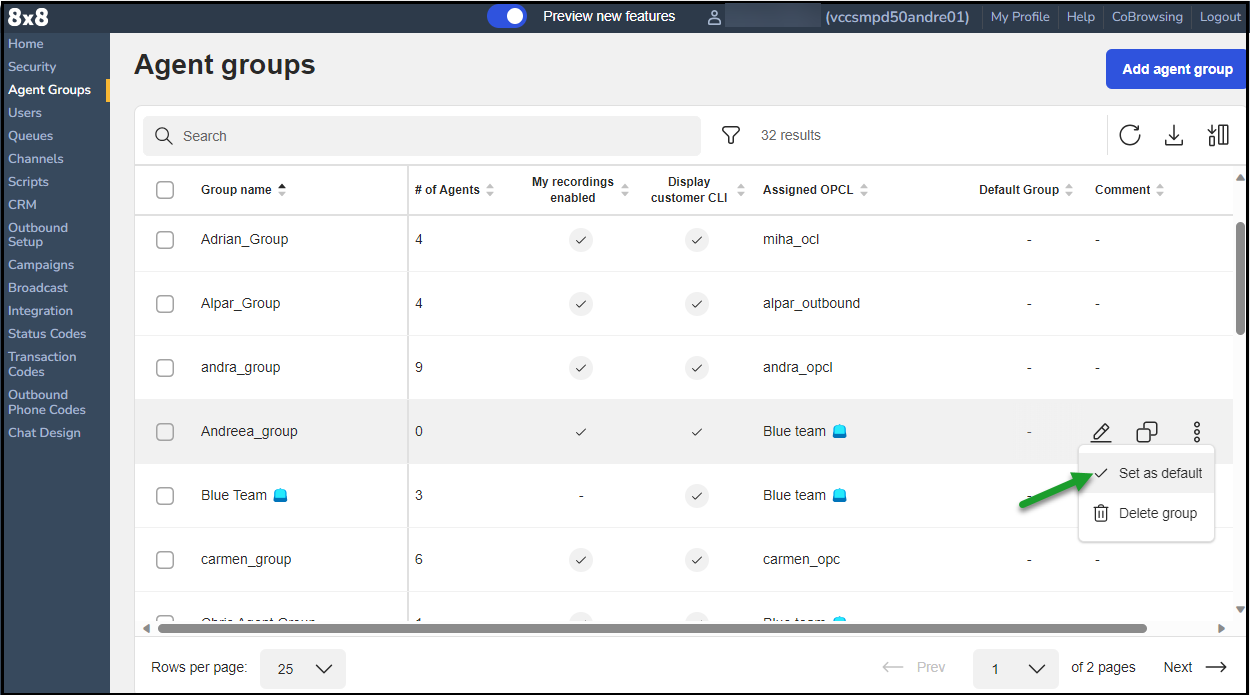The height and width of the screenshot is (695, 1250).
Task: Select the Alpar_Group row checkbox
Action: (x=165, y=304)
